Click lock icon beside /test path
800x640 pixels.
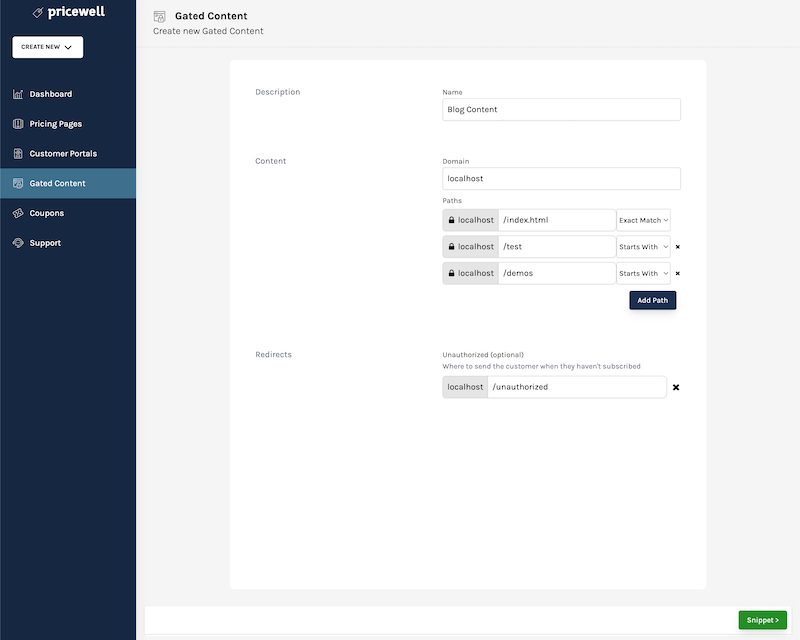pyautogui.click(x=452, y=247)
